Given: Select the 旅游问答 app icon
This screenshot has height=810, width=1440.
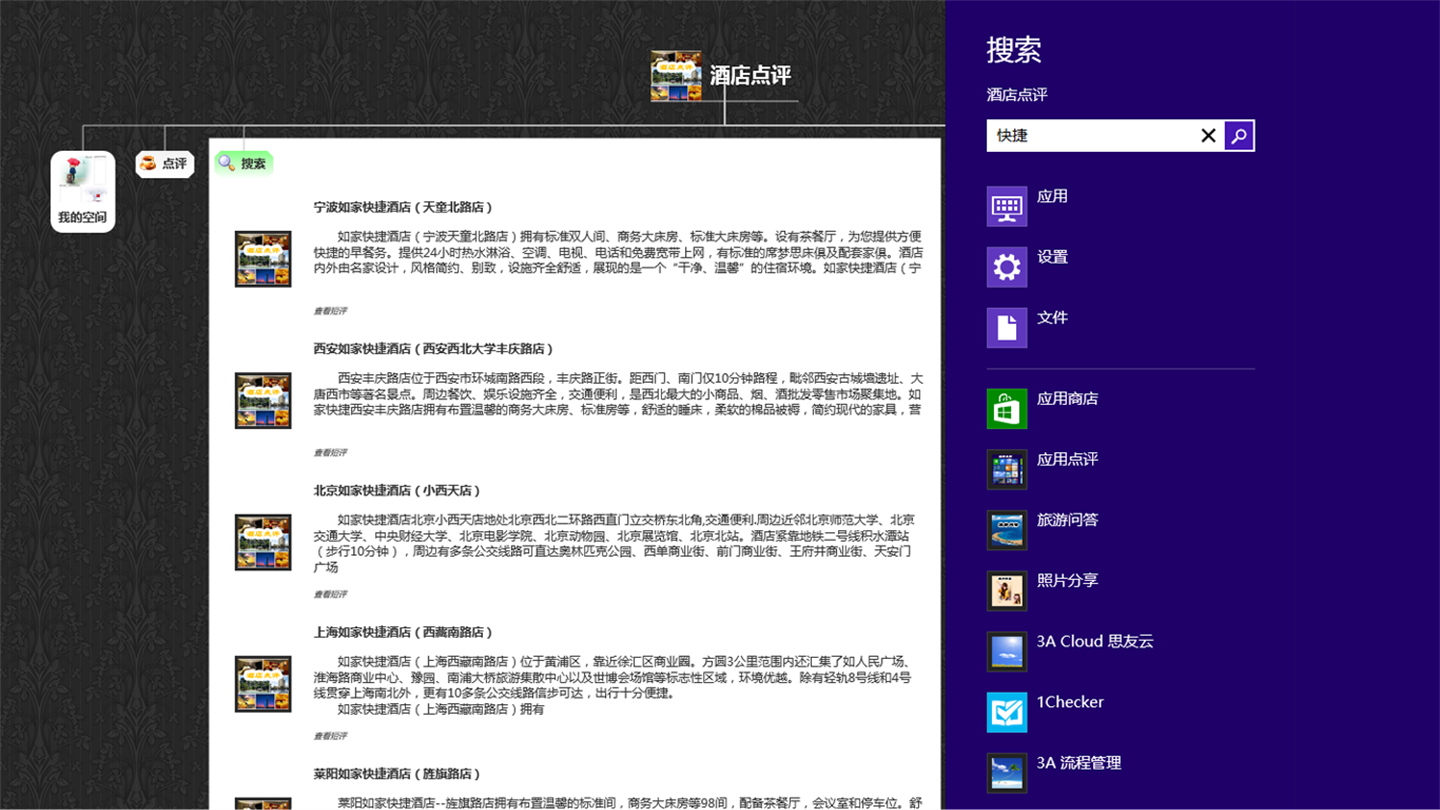Looking at the screenshot, I should 1007,530.
